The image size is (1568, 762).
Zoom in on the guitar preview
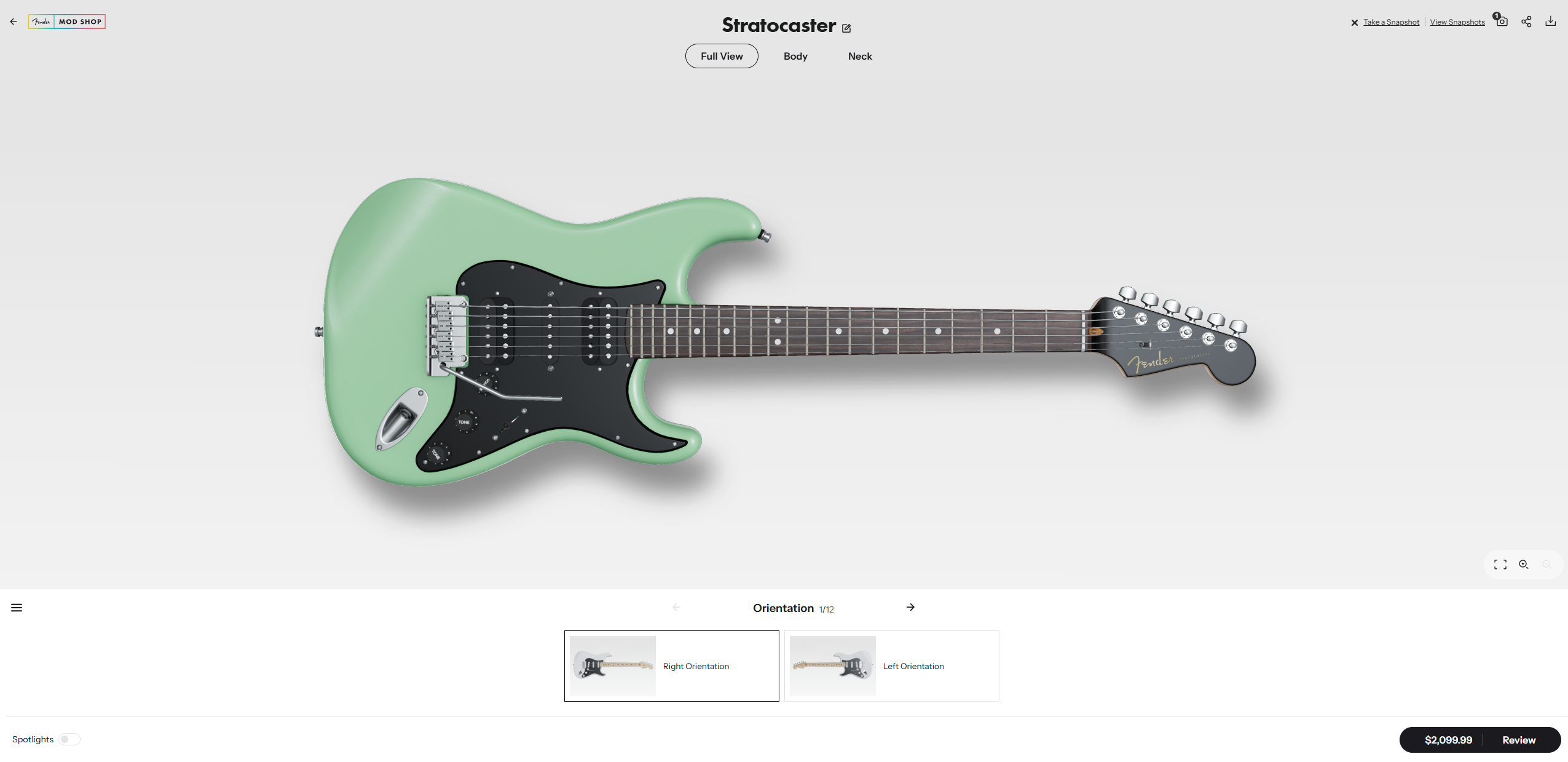[x=1524, y=565]
